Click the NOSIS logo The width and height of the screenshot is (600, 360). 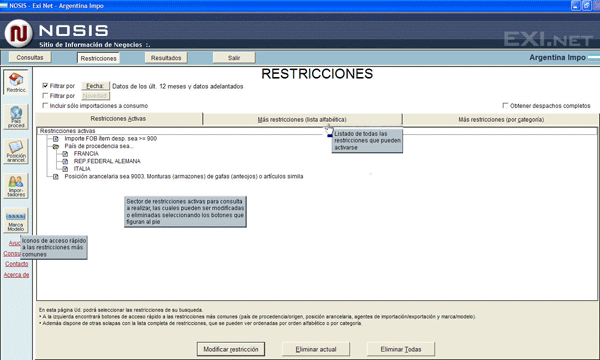18,33
